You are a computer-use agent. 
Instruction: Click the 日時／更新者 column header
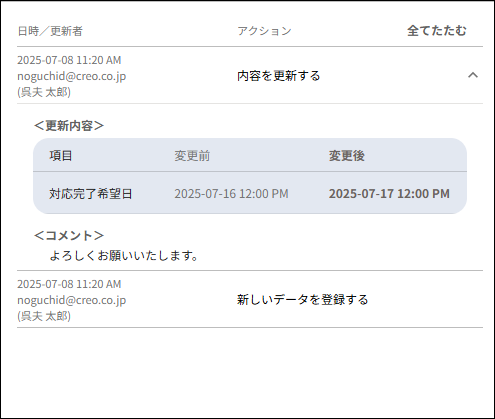(x=50, y=31)
